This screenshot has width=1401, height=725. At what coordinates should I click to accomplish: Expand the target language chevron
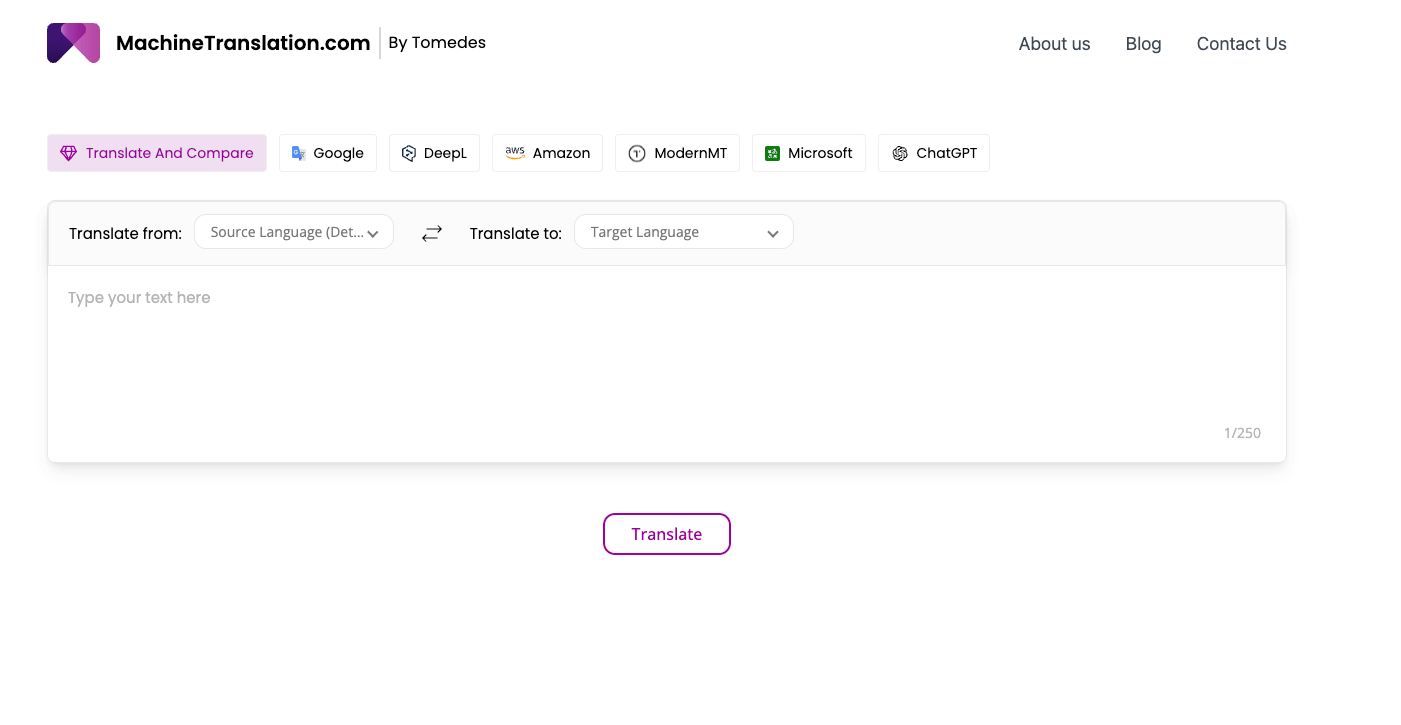tap(772, 232)
